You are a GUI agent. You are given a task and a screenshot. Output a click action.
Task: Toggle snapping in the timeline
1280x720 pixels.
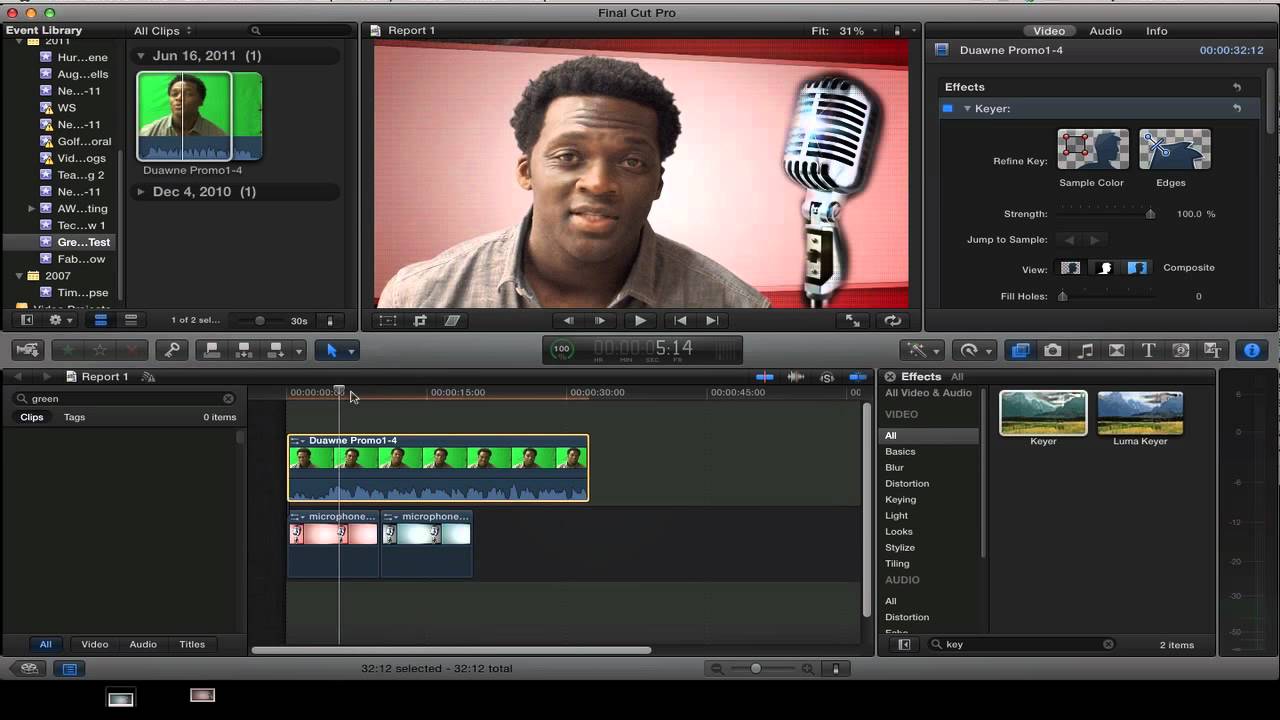point(858,377)
